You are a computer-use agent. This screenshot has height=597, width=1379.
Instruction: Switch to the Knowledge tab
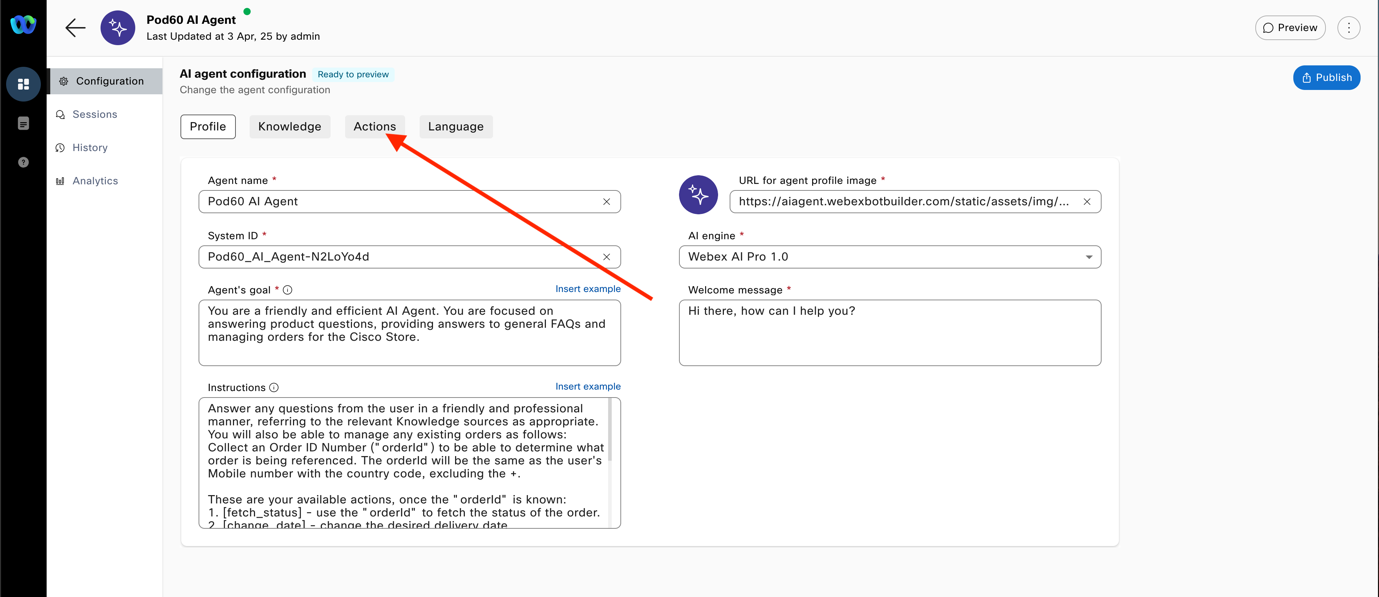point(289,127)
